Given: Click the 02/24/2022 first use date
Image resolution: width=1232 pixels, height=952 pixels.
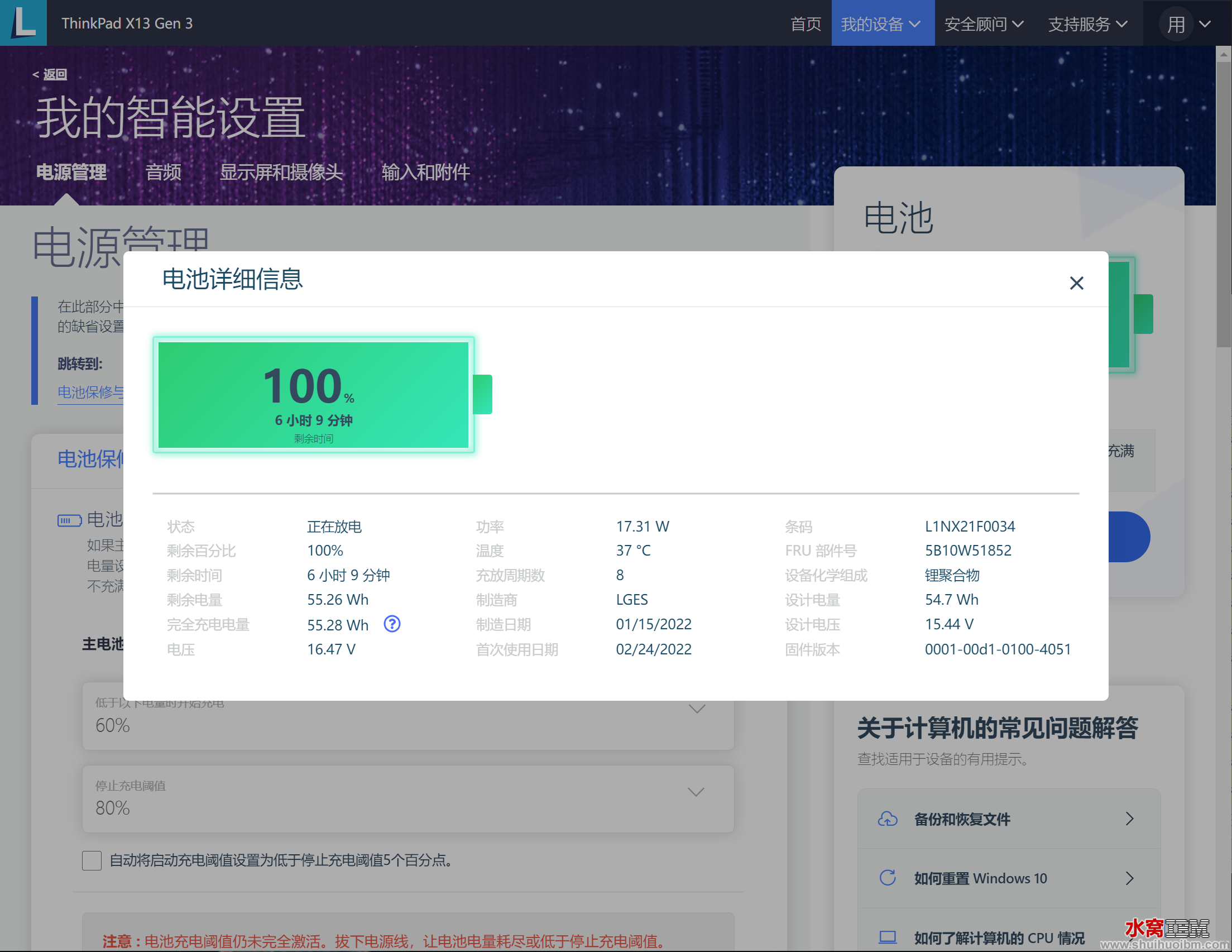Looking at the screenshot, I should [x=654, y=649].
